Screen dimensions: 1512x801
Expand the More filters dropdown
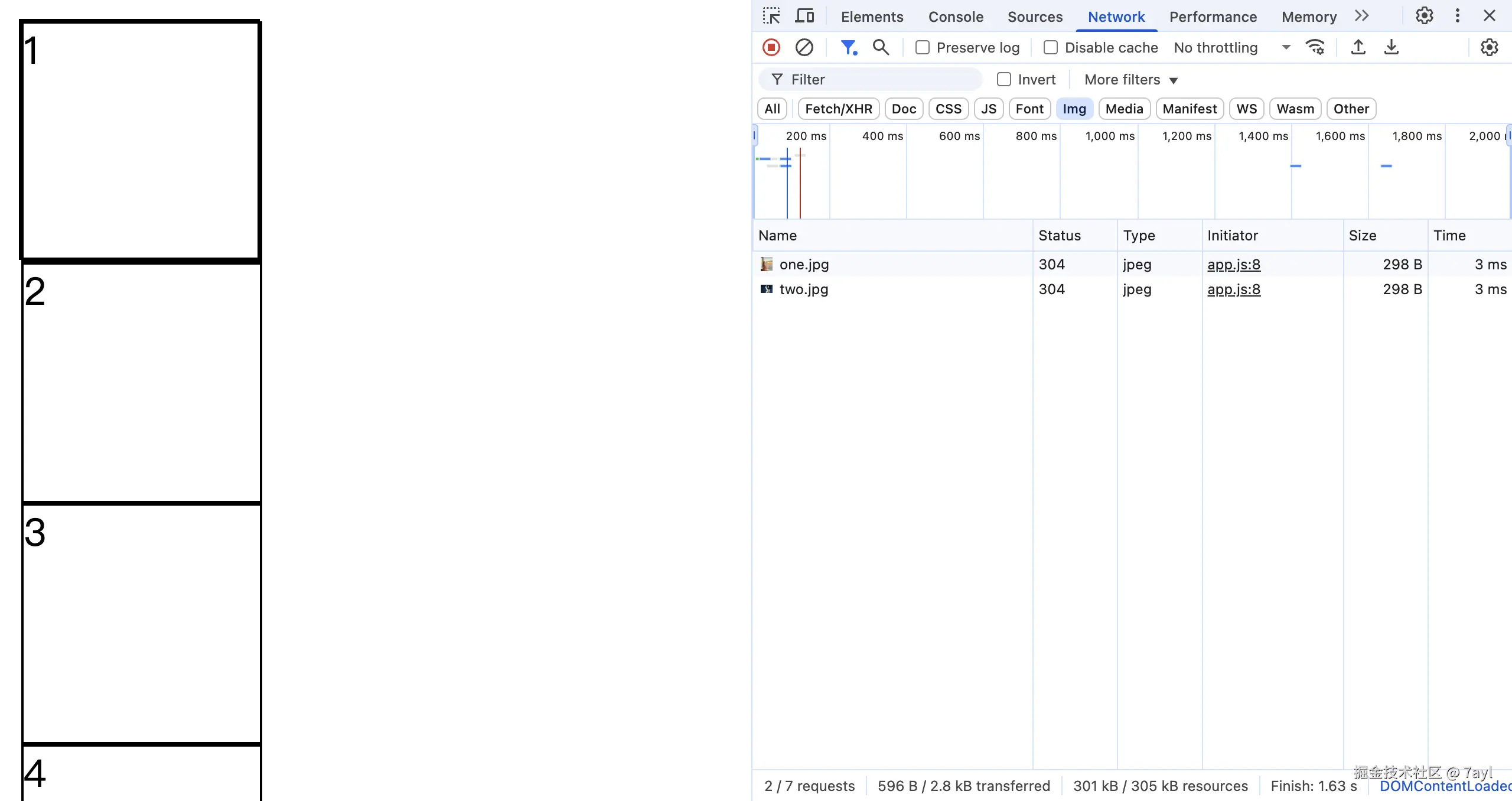[x=1130, y=79]
